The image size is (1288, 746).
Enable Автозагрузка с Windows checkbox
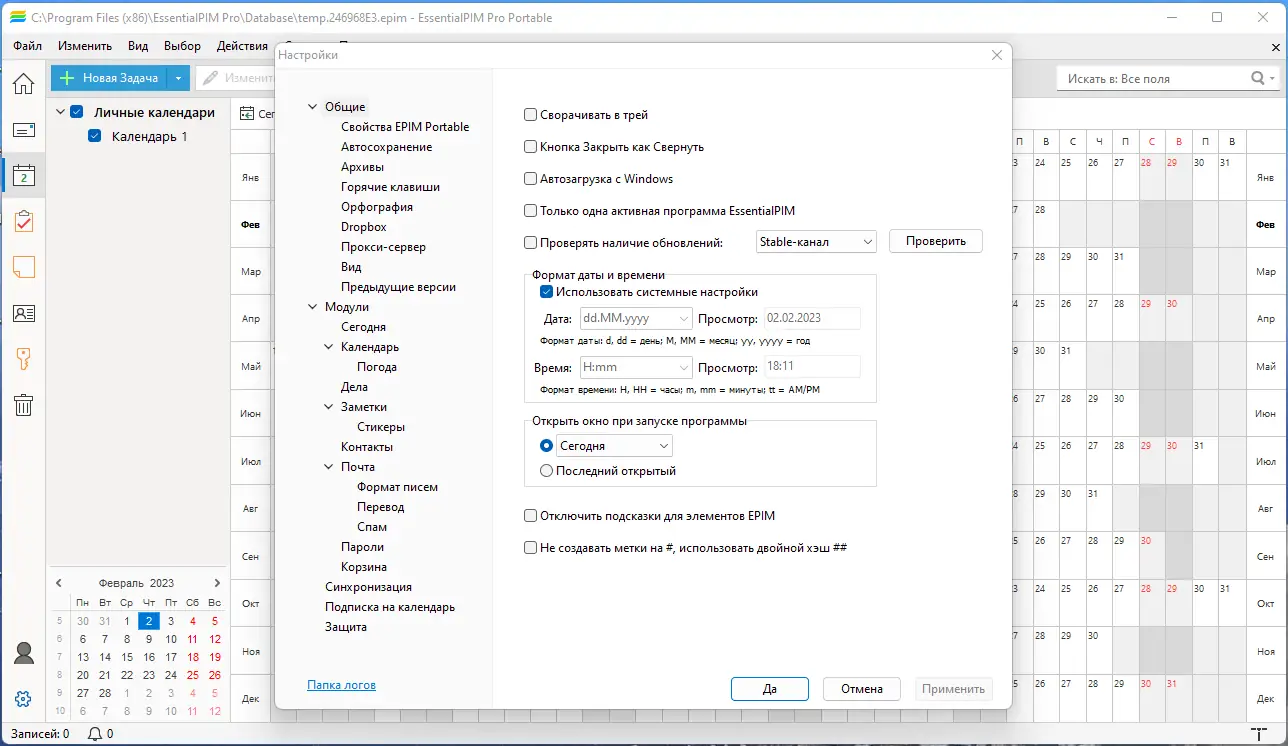pyautogui.click(x=531, y=179)
